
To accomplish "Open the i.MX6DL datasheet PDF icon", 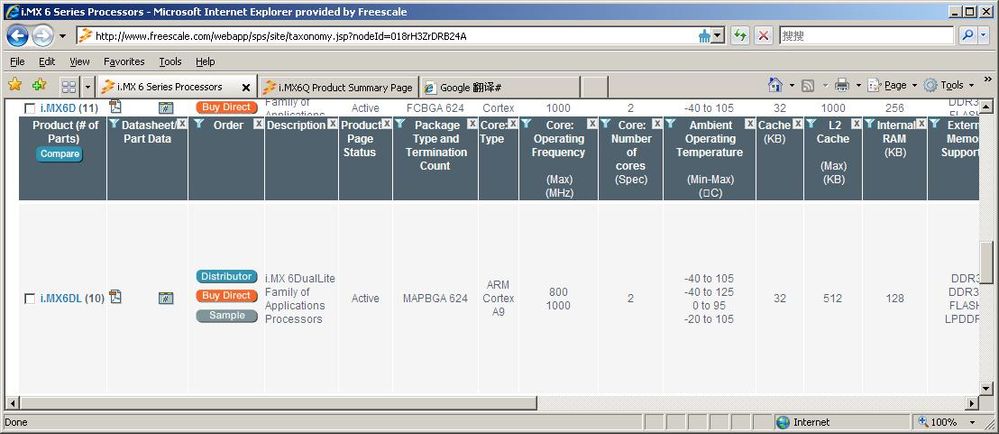I will click(x=115, y=297).
